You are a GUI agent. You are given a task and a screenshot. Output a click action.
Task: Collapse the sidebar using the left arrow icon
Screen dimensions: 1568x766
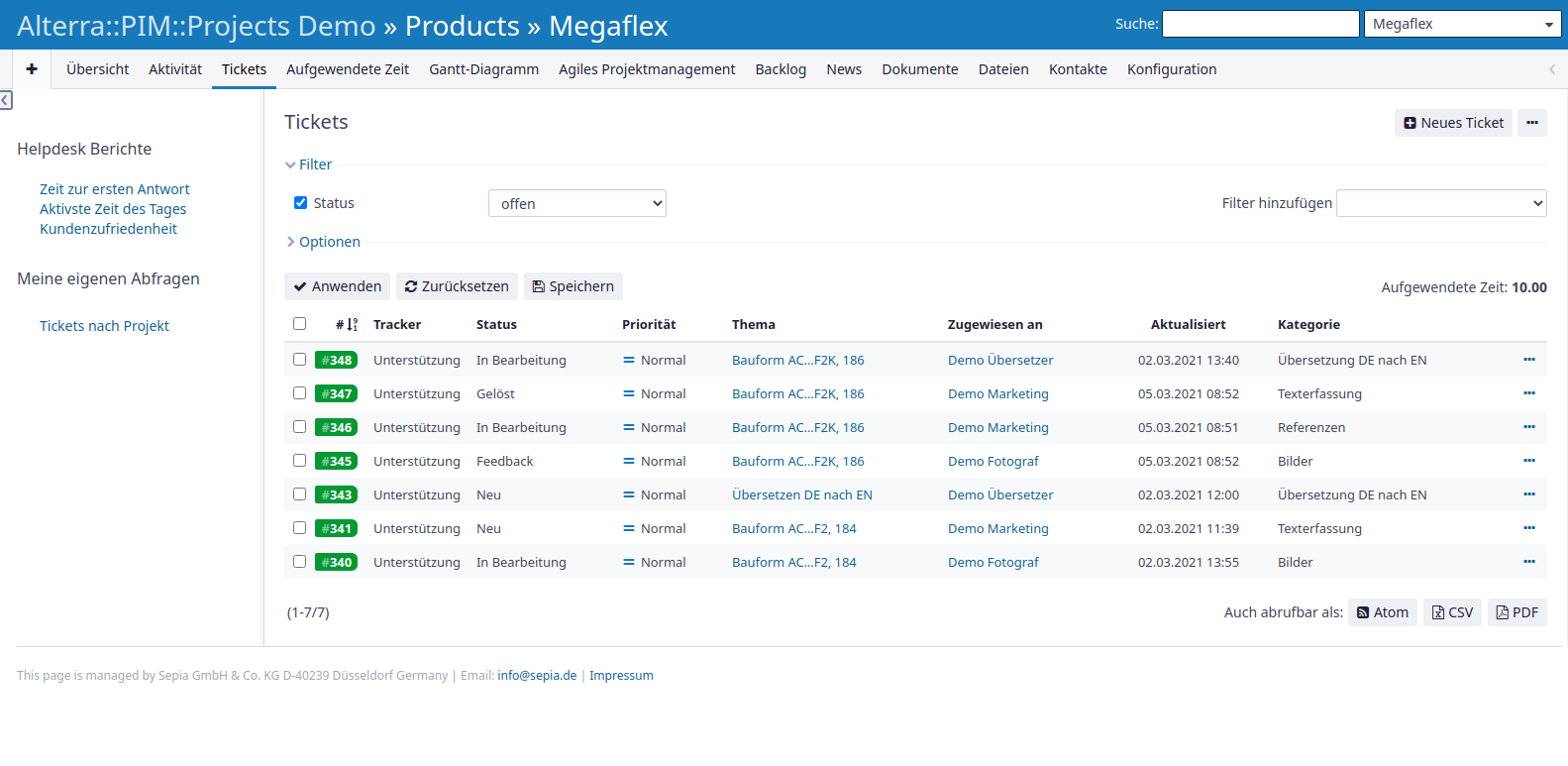(x=6, y=100)
